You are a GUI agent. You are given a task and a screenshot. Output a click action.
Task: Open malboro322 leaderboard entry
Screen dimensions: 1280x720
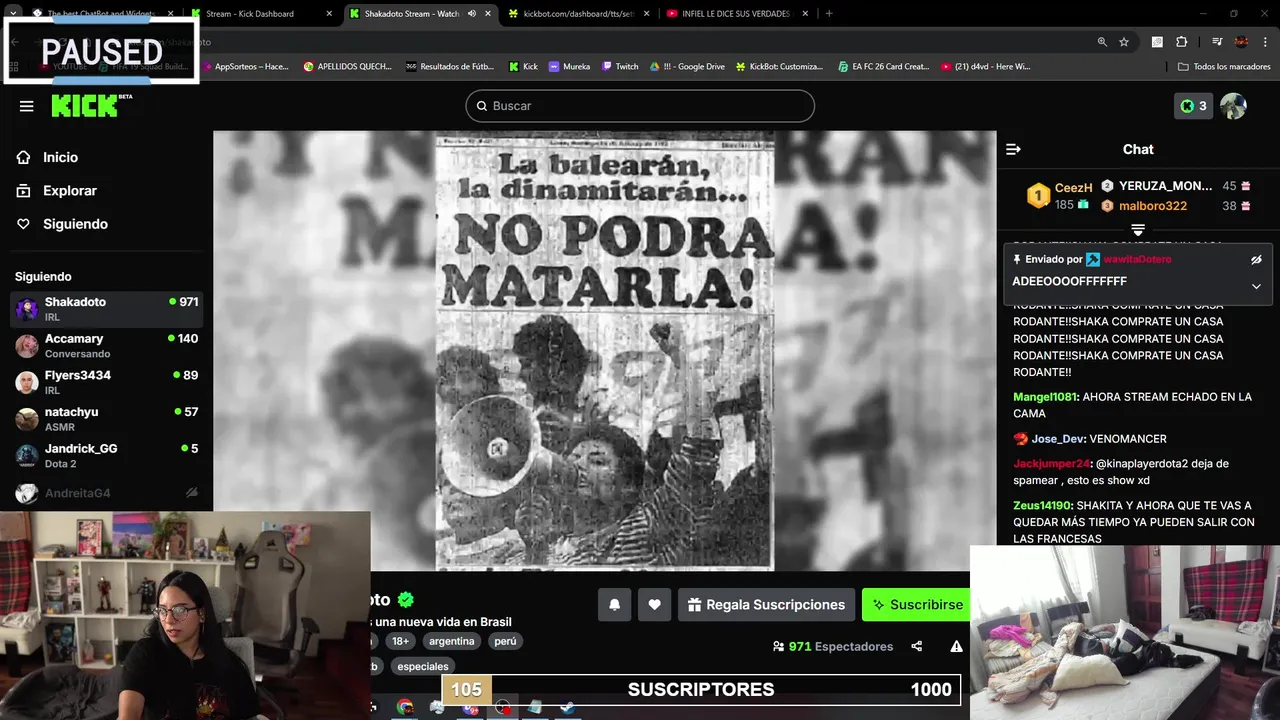(x=1153, y=206)
